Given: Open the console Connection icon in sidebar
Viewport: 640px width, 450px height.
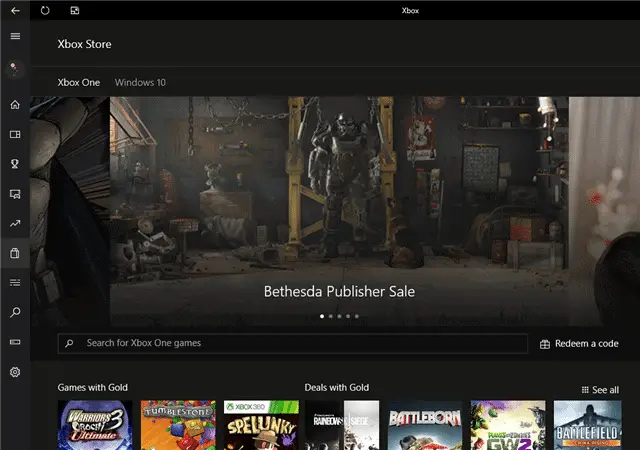Looking at the screenshot, I should click(x=15, y=342).
